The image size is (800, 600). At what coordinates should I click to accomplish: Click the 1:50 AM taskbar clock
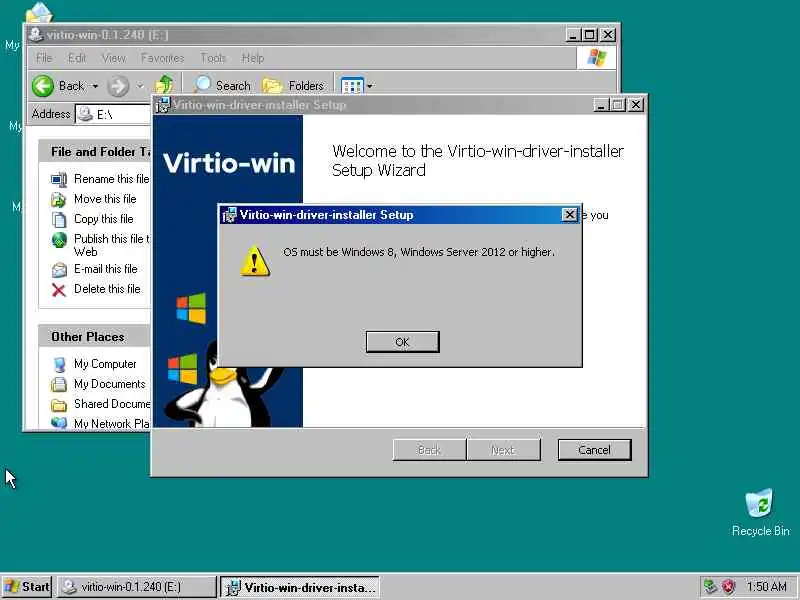766,587
